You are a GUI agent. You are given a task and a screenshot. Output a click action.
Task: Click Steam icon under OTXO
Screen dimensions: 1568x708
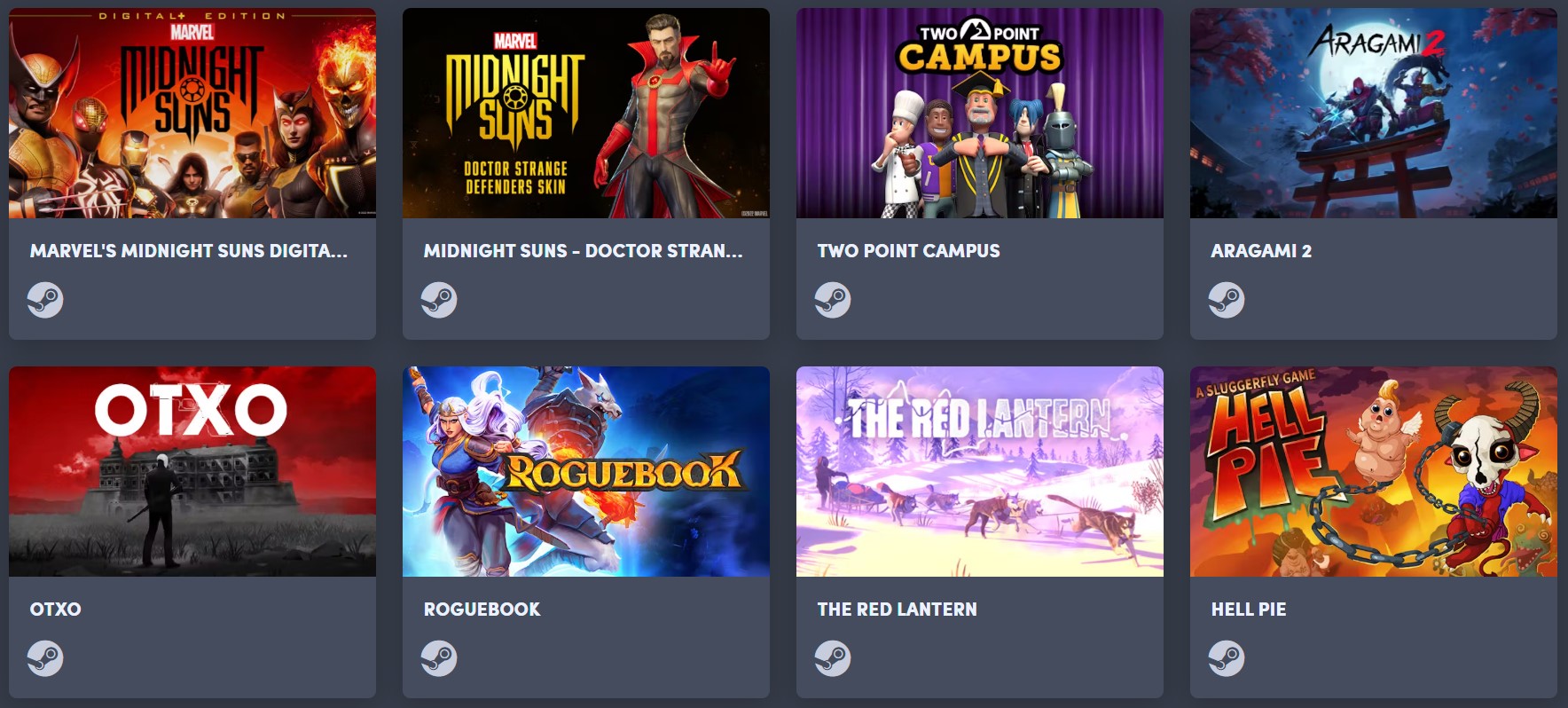click(45, 658)
